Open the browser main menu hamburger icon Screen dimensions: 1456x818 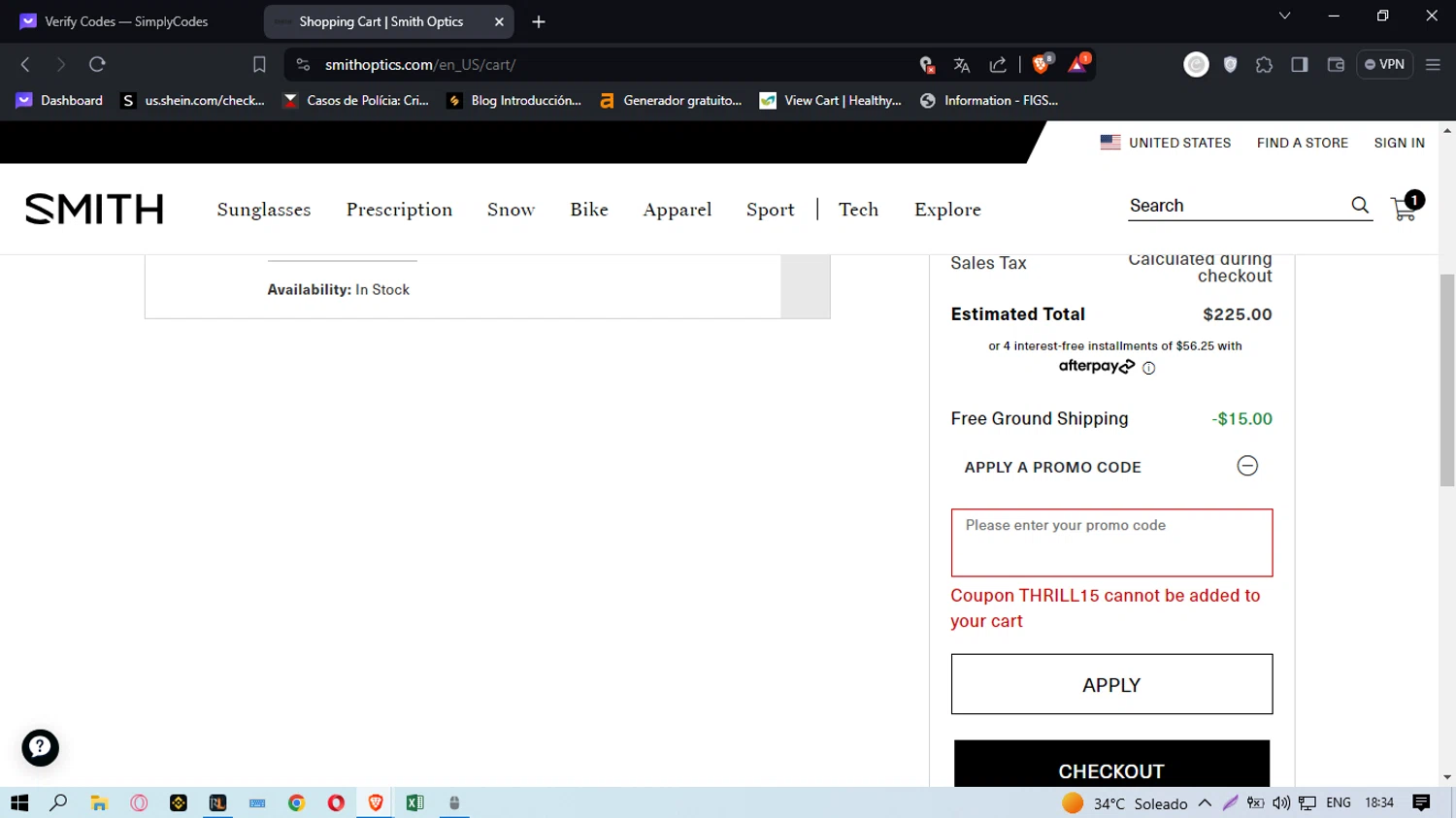1433,65
